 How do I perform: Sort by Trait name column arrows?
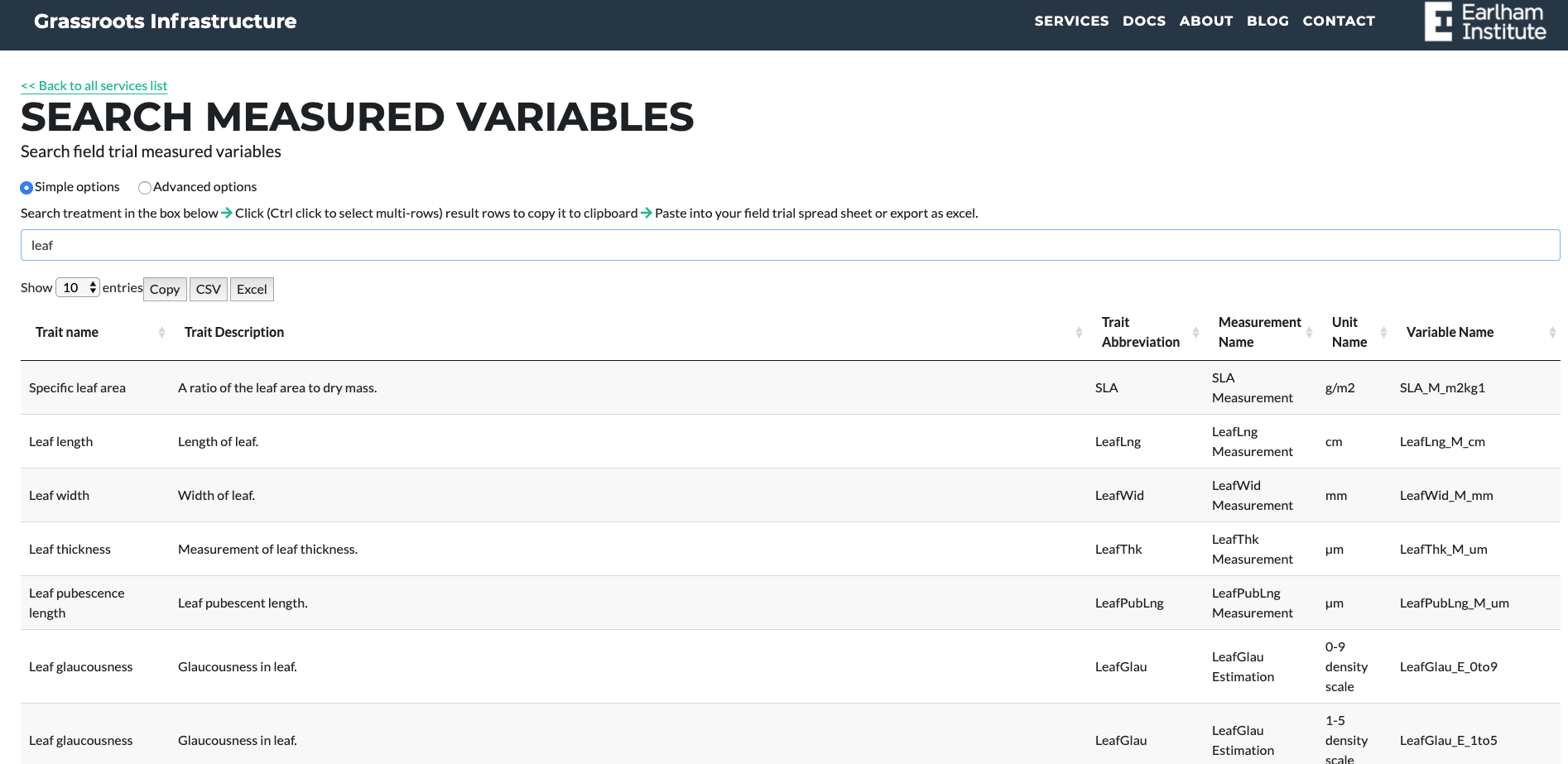tap(161, 332)
